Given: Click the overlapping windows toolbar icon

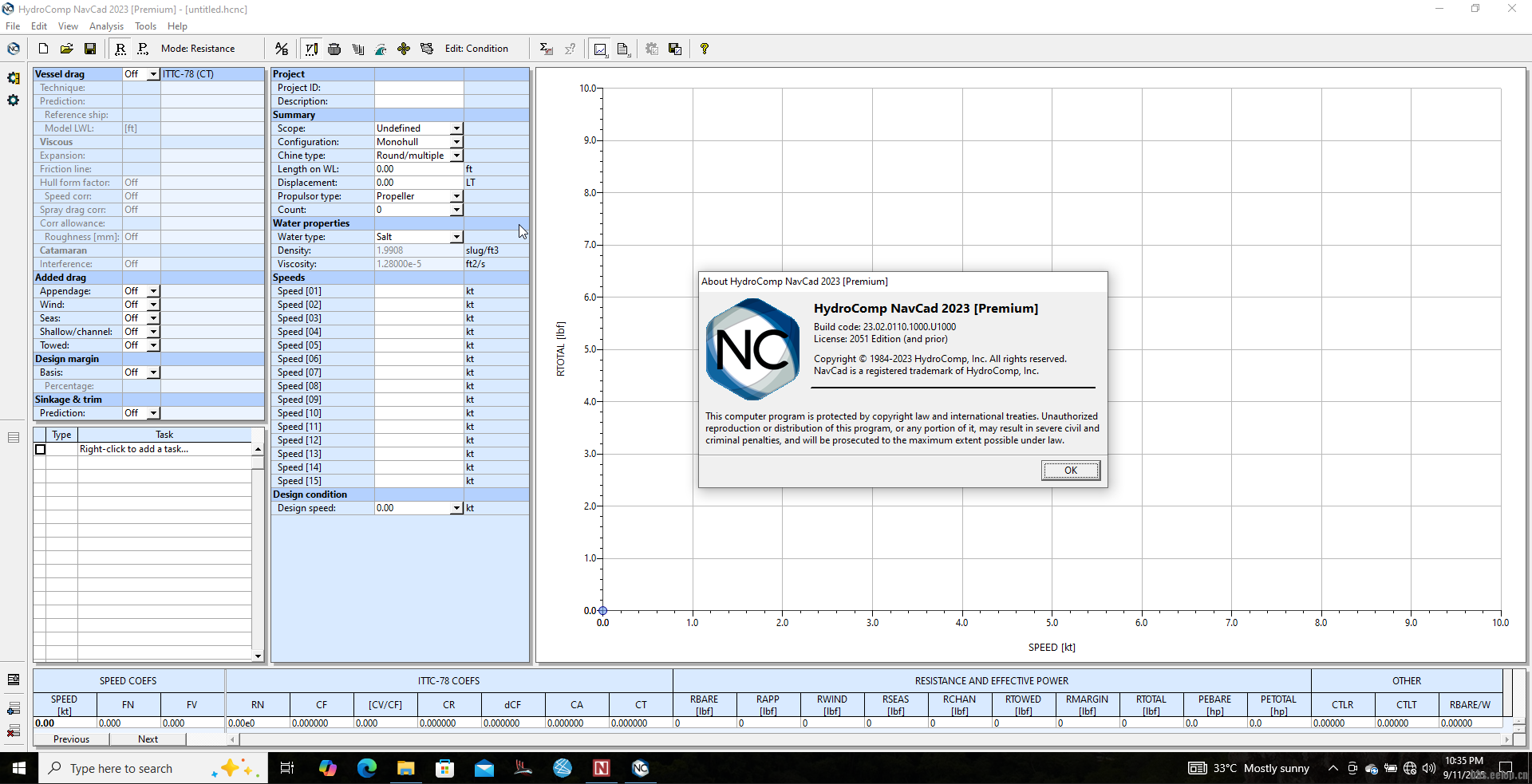Looking at the screenshot, I should 675,49.
